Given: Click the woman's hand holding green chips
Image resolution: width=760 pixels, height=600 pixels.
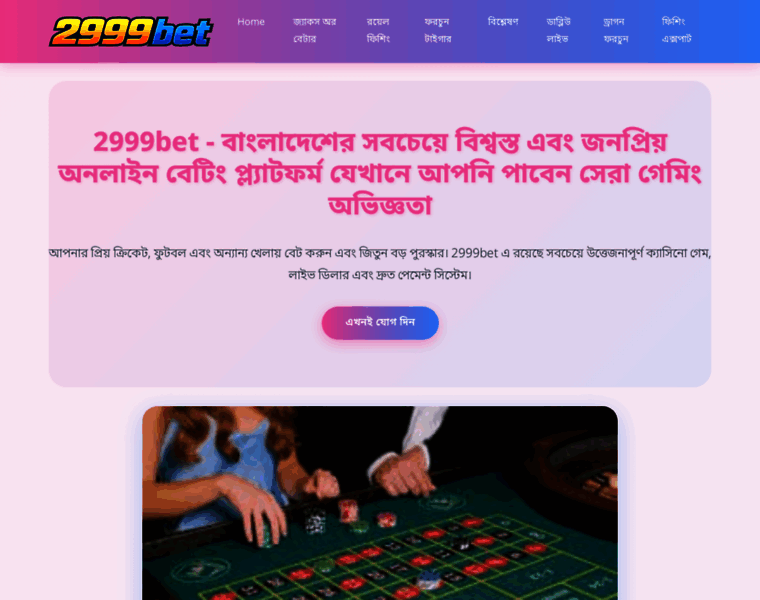Looking at the screenshot, I should (257, 516).
